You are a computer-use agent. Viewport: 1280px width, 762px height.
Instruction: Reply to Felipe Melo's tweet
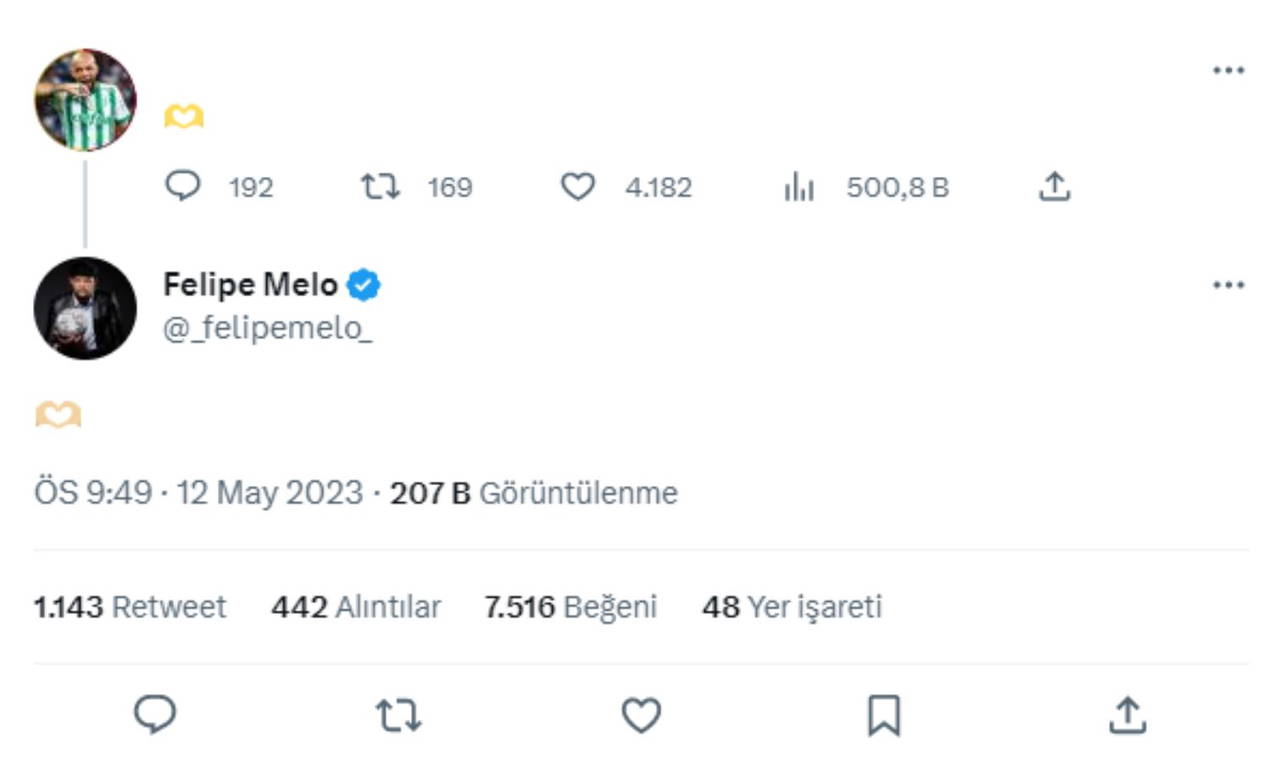point(155,715)
